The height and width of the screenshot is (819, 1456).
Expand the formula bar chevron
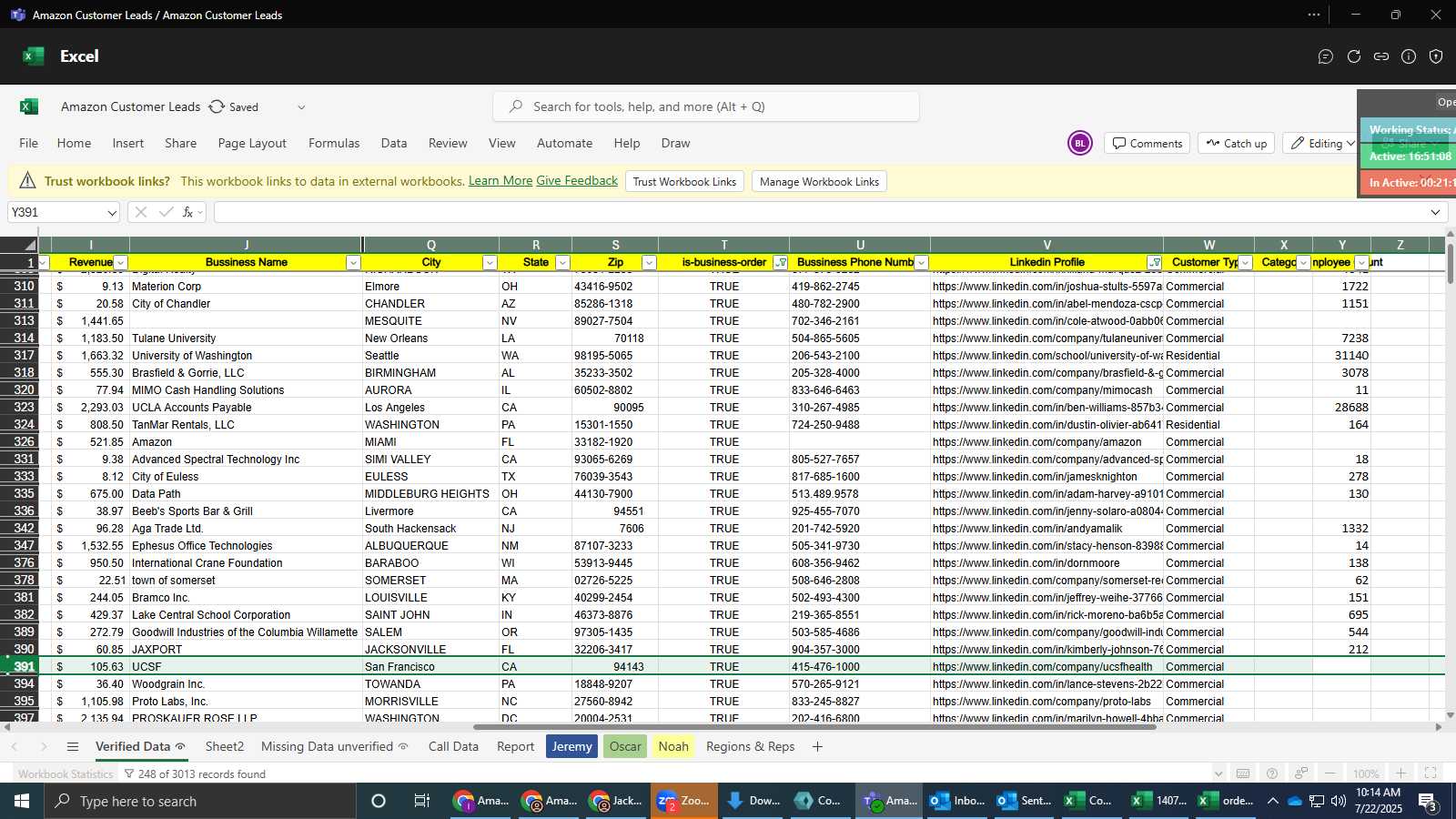click(x=1435, y=212)
